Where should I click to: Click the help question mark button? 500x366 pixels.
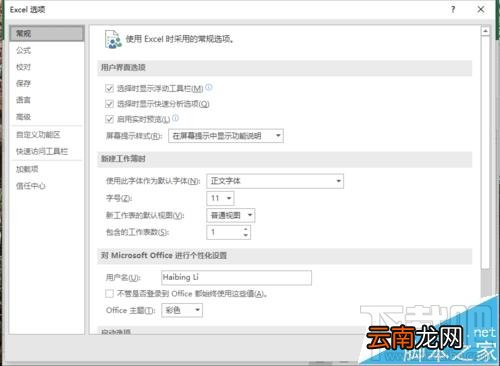[x=453, y=9]
